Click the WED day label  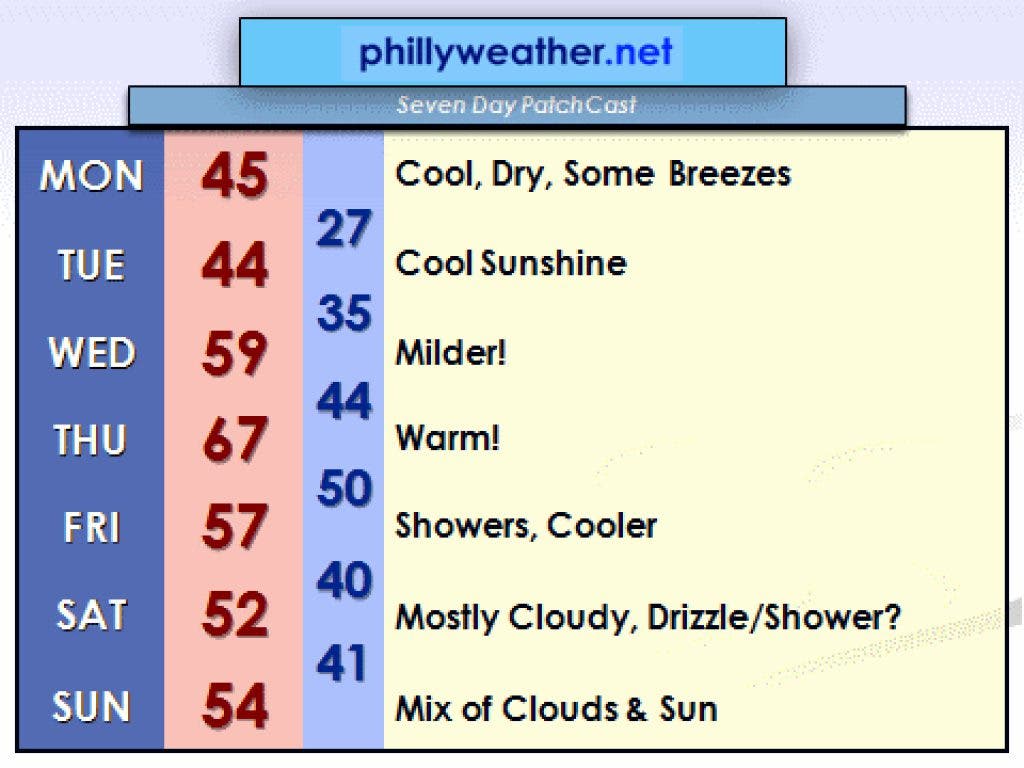91,353
